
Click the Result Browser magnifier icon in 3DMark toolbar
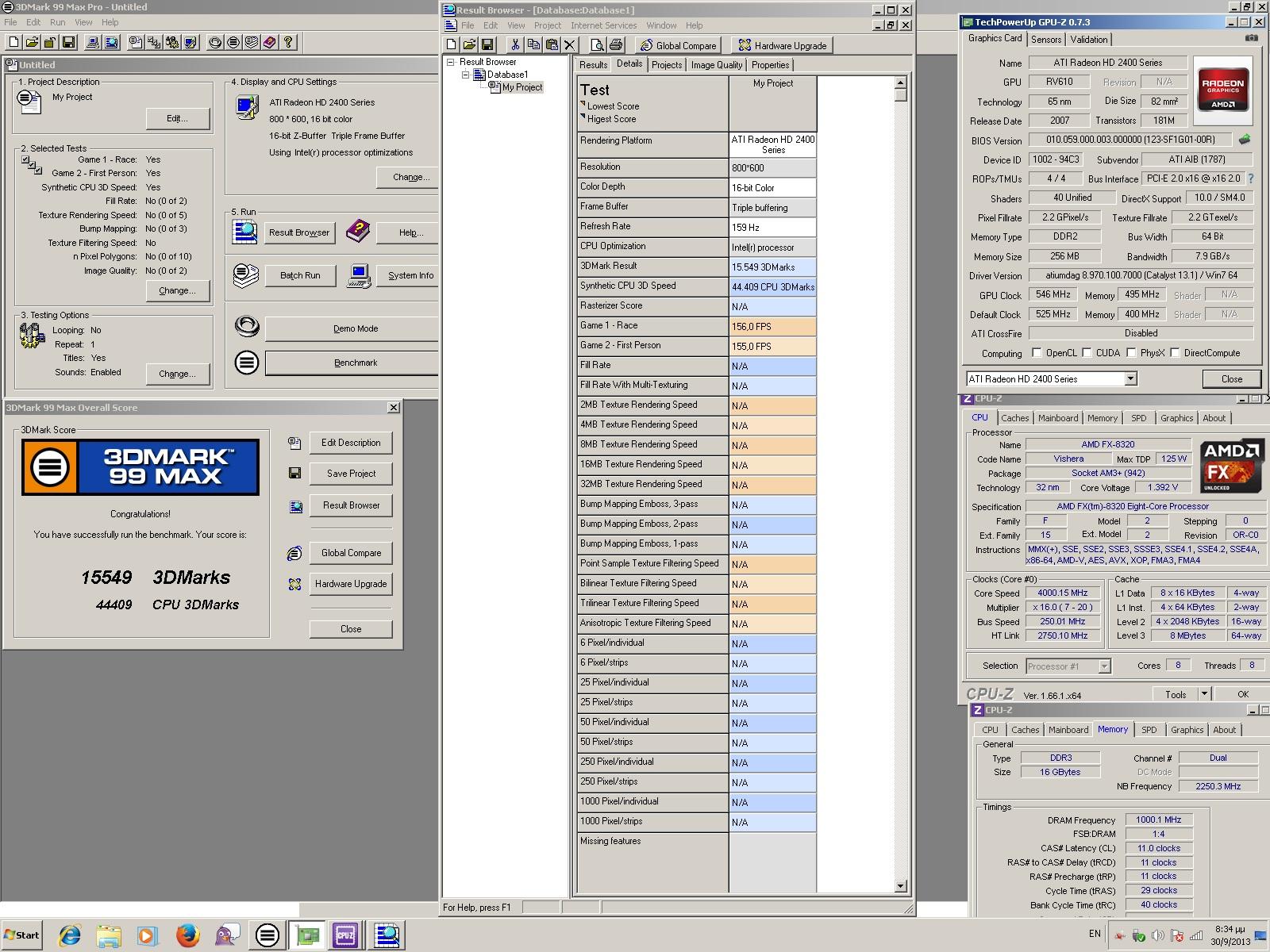(111, 42)
